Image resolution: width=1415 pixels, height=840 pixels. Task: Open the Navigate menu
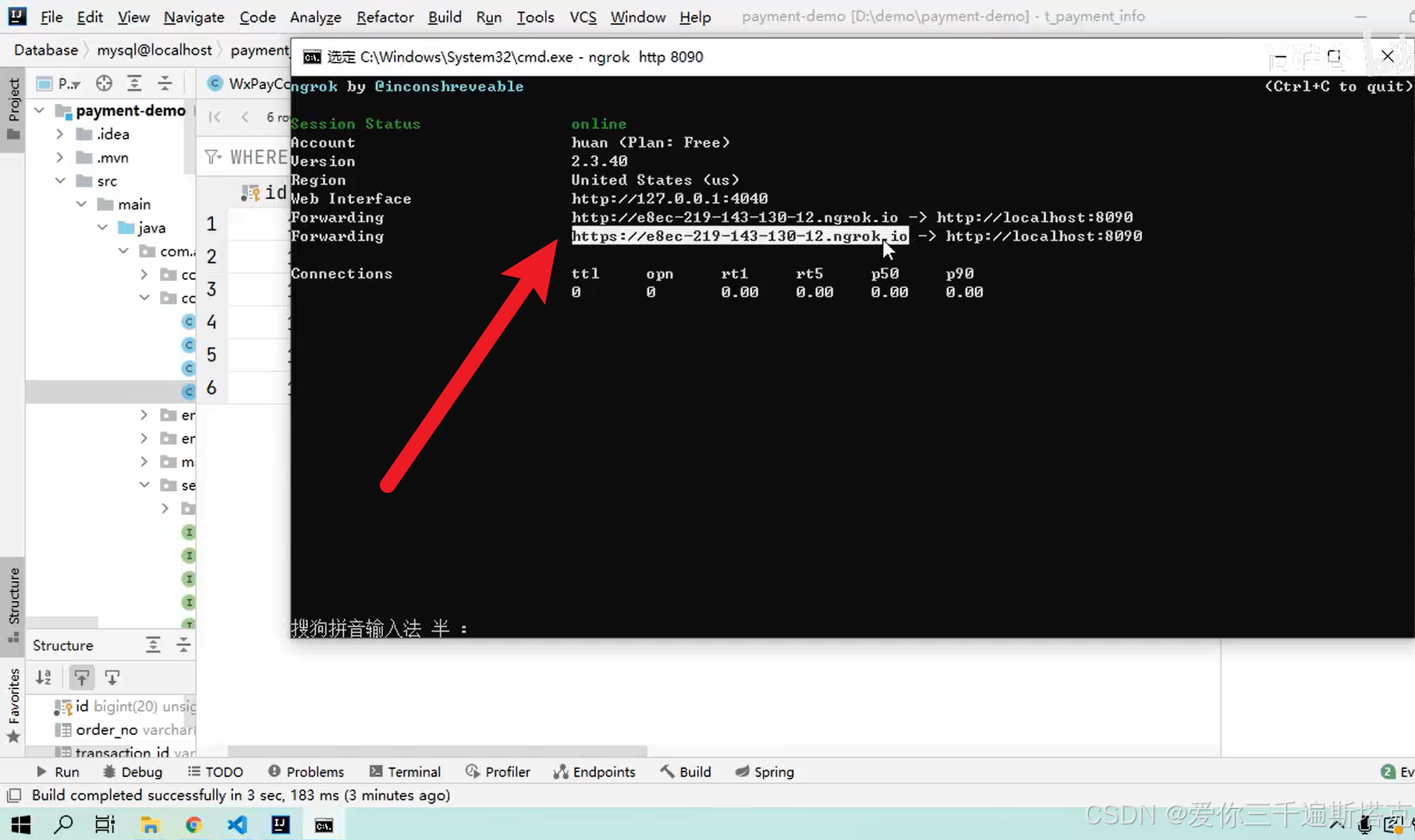coord(193,16)
